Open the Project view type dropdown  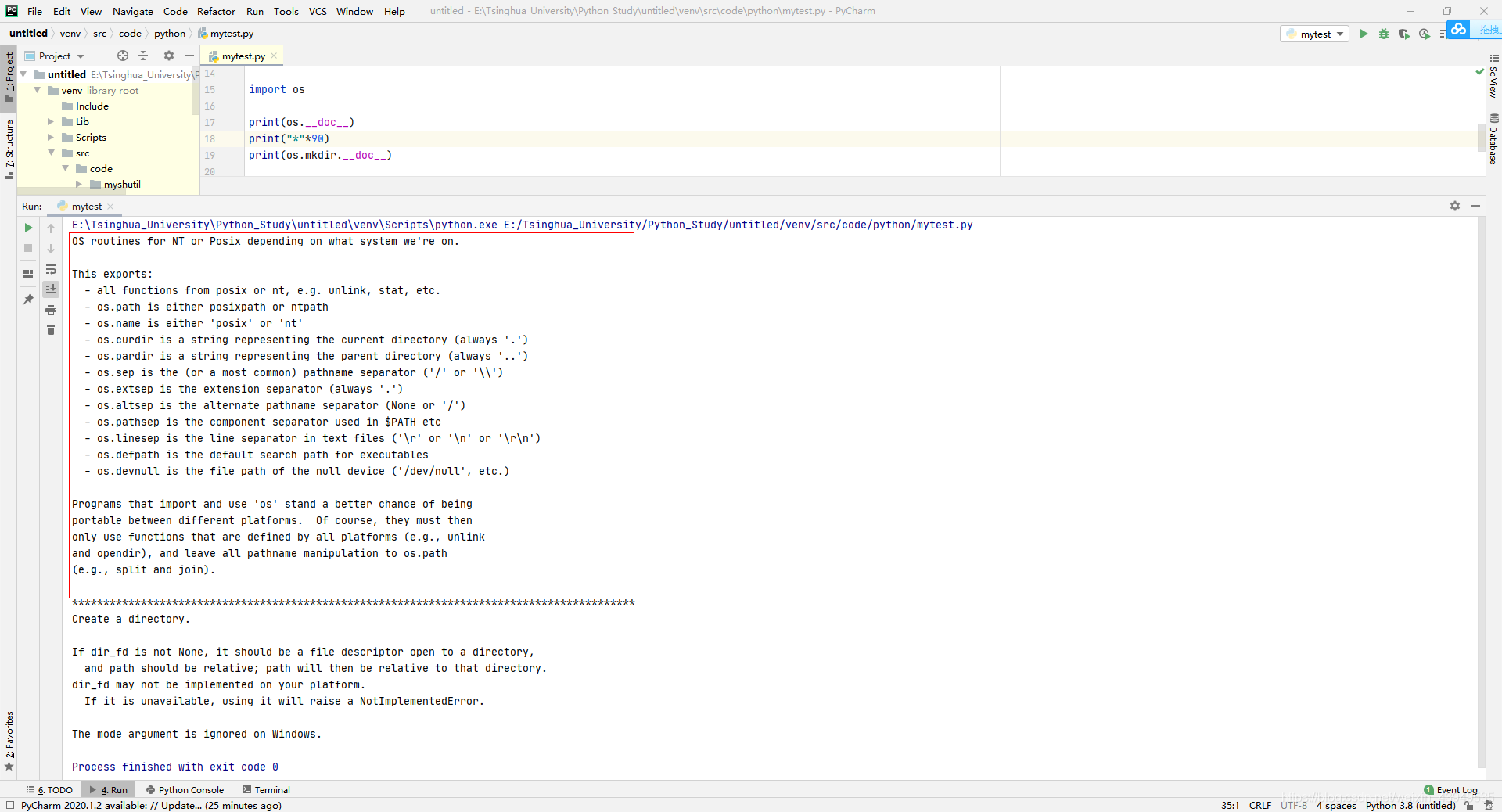pyautogui.click(x=54, y=56)
